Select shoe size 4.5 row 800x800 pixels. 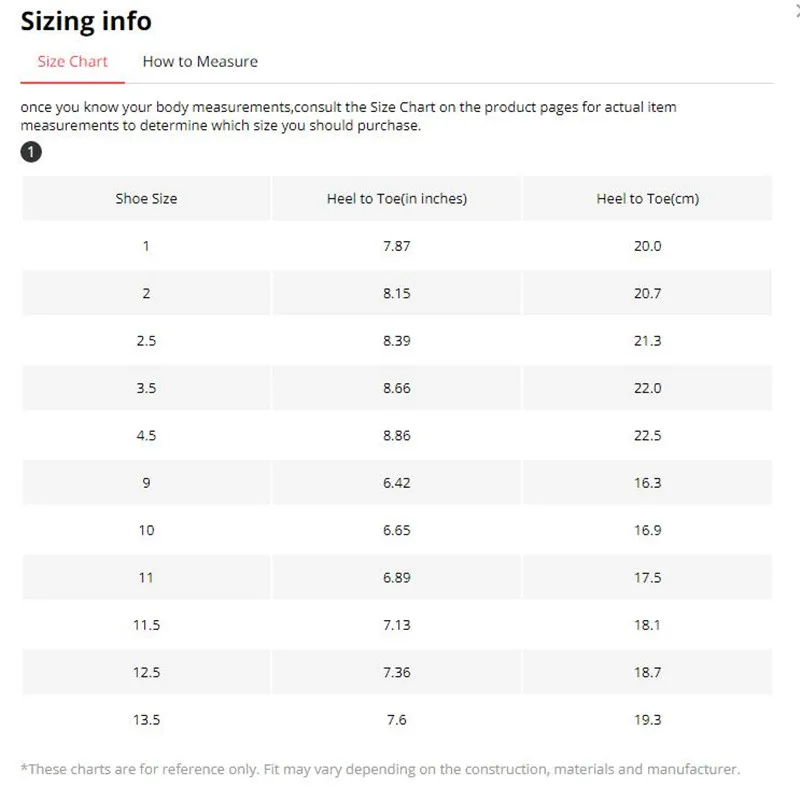coord(146,436)
